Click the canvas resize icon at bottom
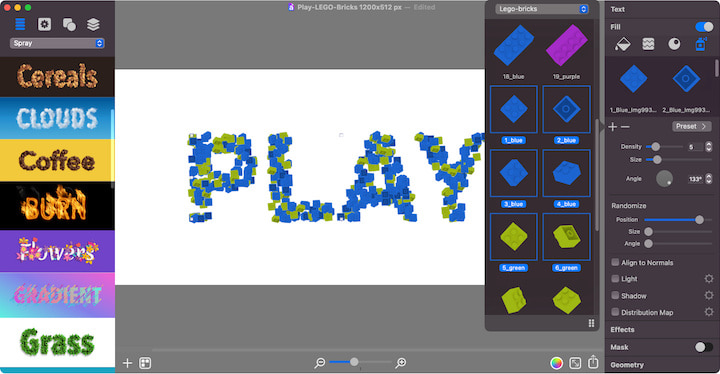720x374 pixels. click(x=575, y=363)
